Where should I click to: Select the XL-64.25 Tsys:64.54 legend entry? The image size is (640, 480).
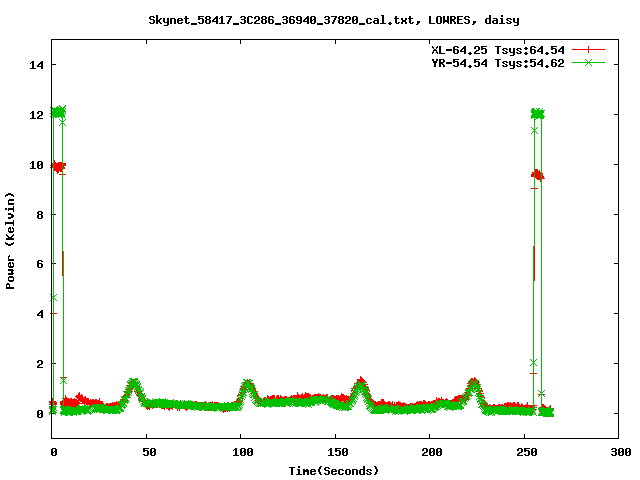pyautogui.click(x=498, y=50)
